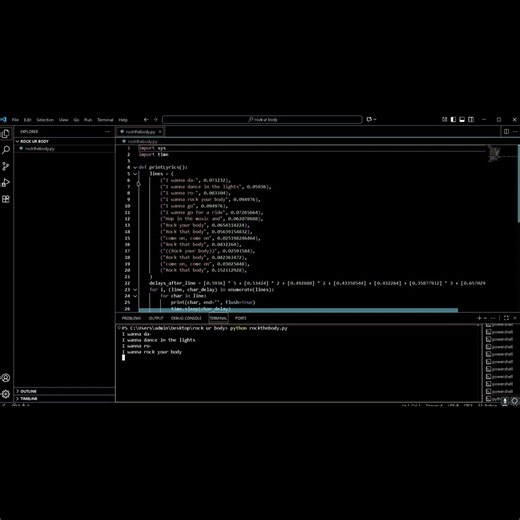Click the 'python rockthebody.py' terminal command
520x520 pixels.
[259, 328]
